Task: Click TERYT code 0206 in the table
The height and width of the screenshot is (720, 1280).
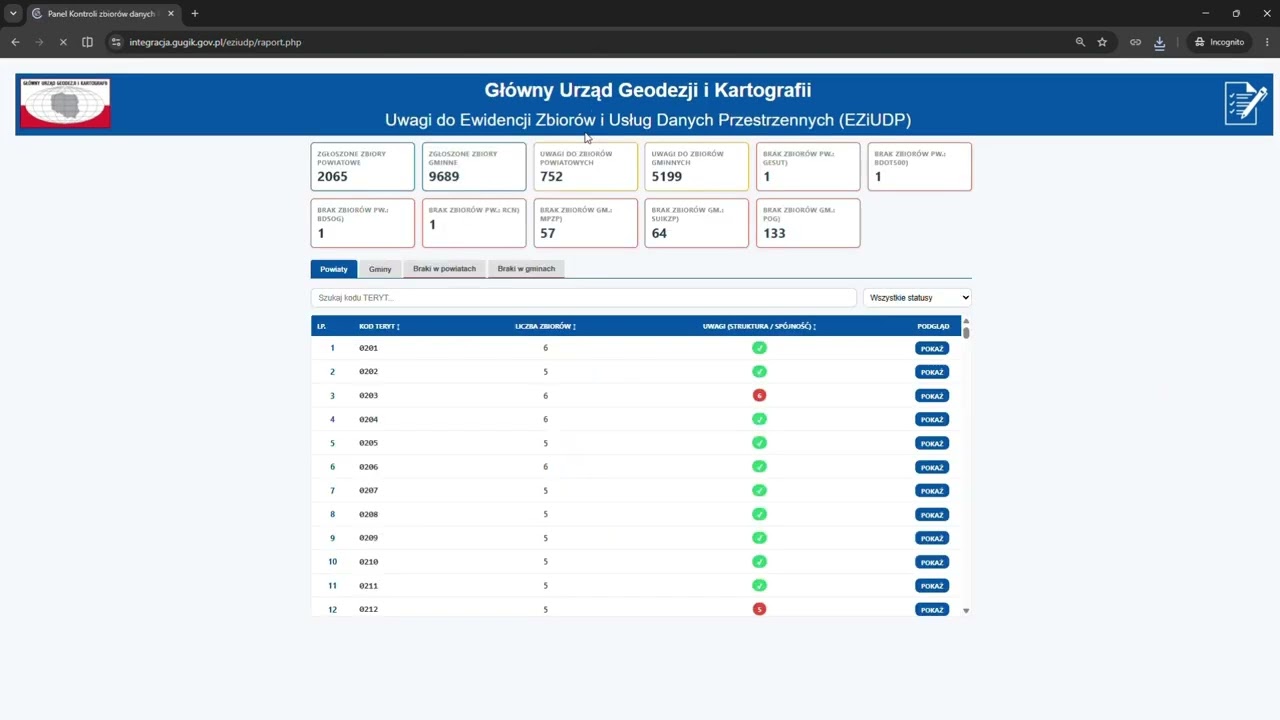Action: (368, 467)
